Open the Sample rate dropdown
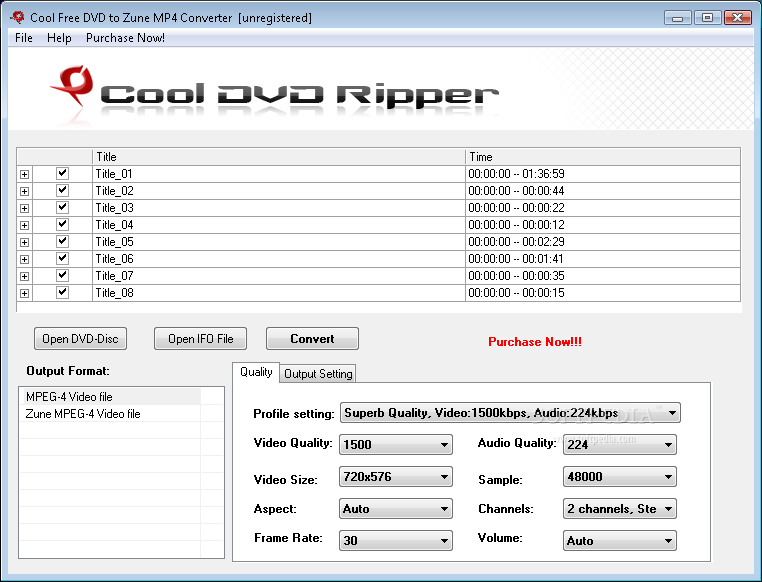 pyautogui.click(x=620, y=477)
